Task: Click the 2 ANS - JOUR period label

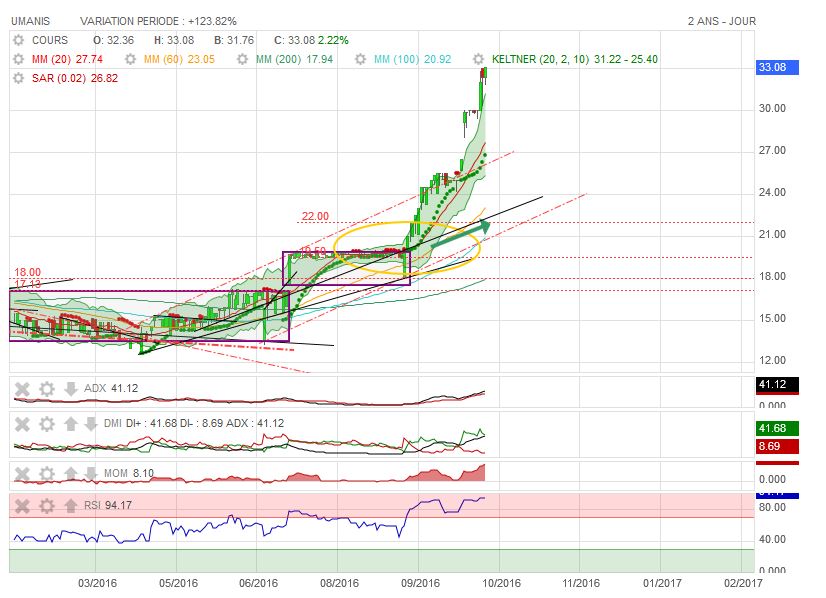Action: [x=722, y=21]
